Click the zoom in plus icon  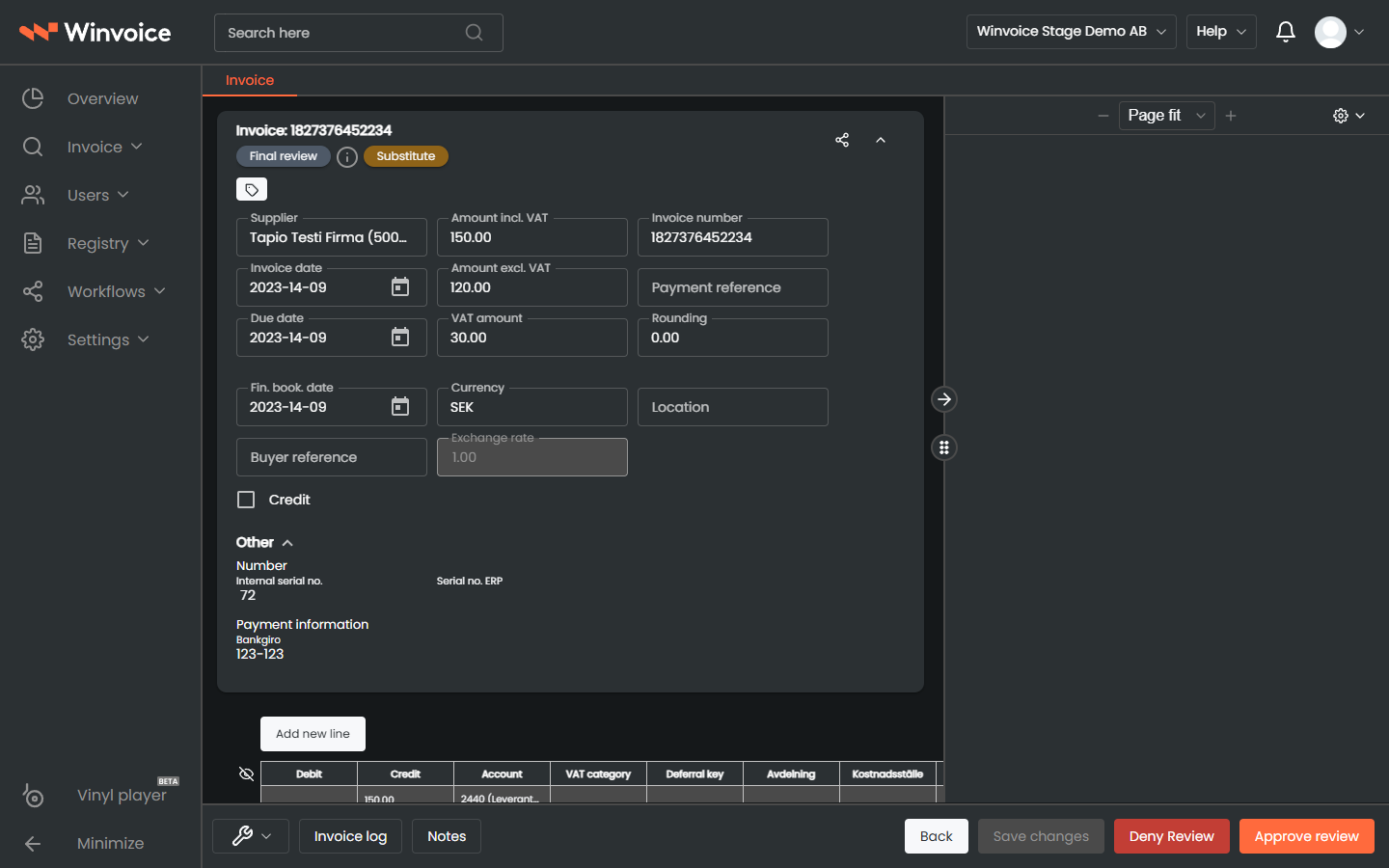[x=1231, y=116]
